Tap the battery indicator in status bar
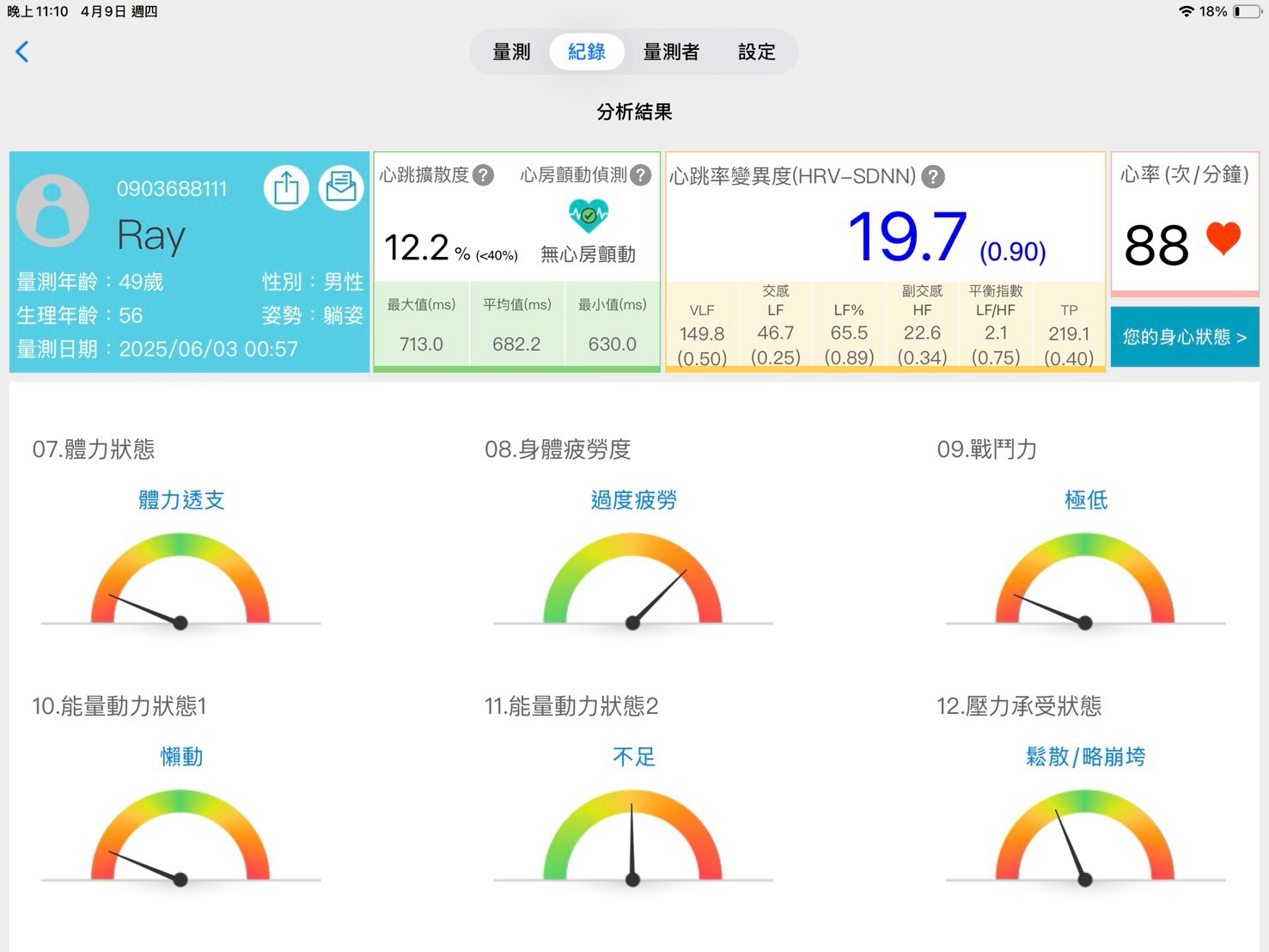Image resolution: width=1269 pixels, height=952 pixels. (x=1247, y=11)
